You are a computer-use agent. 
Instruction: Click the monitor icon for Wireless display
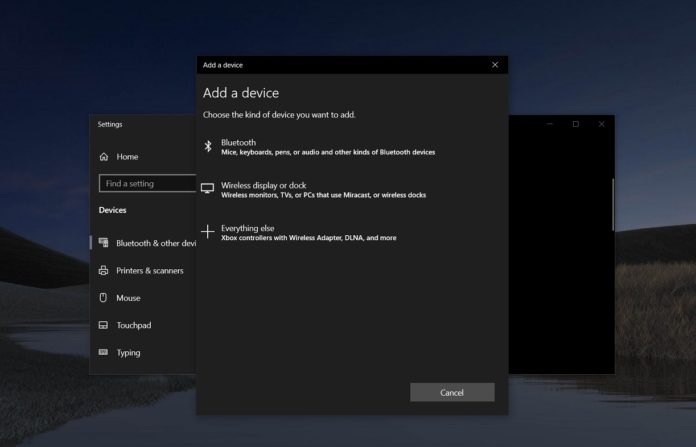tap(208, 188)
